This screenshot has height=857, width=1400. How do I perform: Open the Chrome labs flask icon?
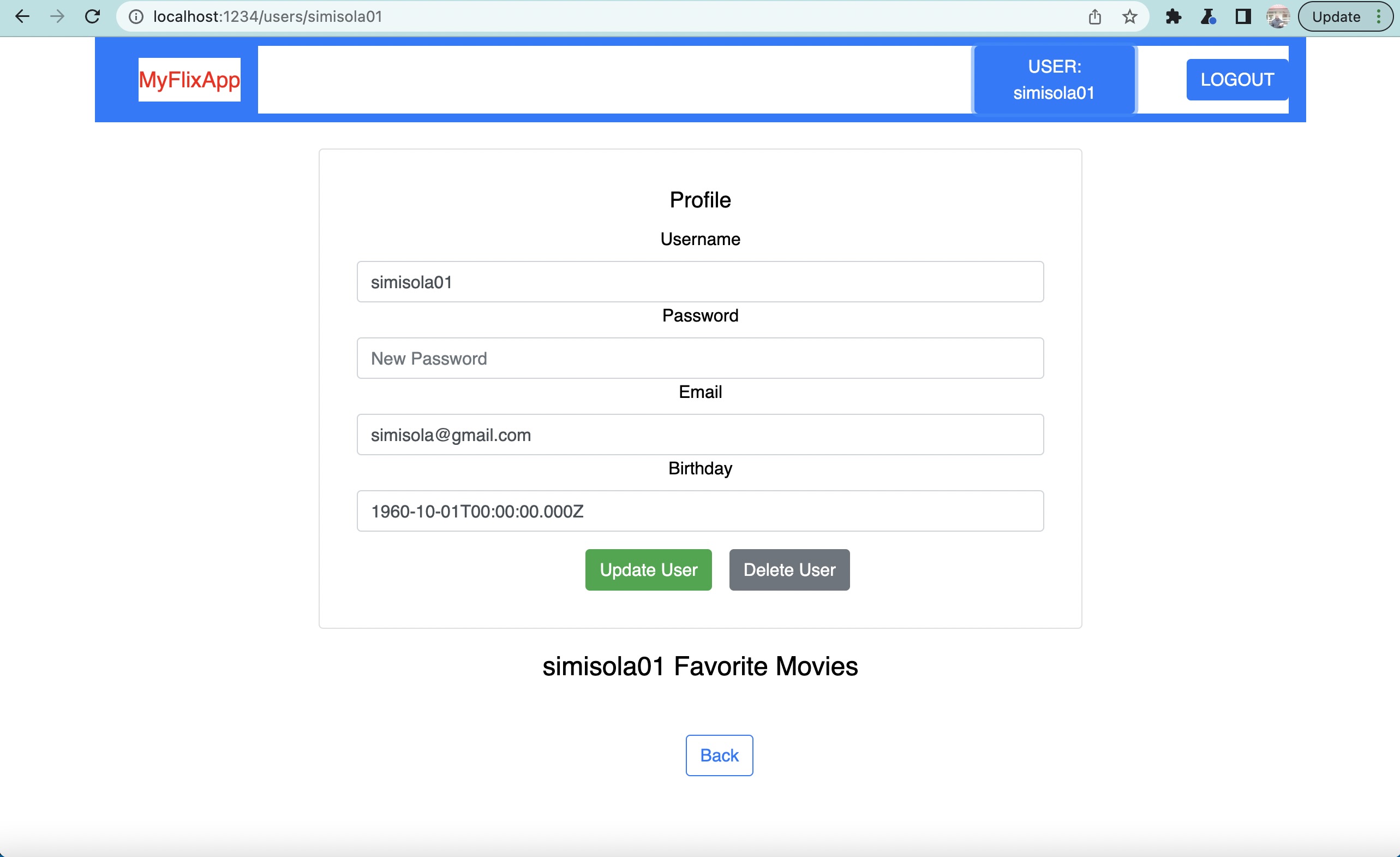click(1208, 16)
